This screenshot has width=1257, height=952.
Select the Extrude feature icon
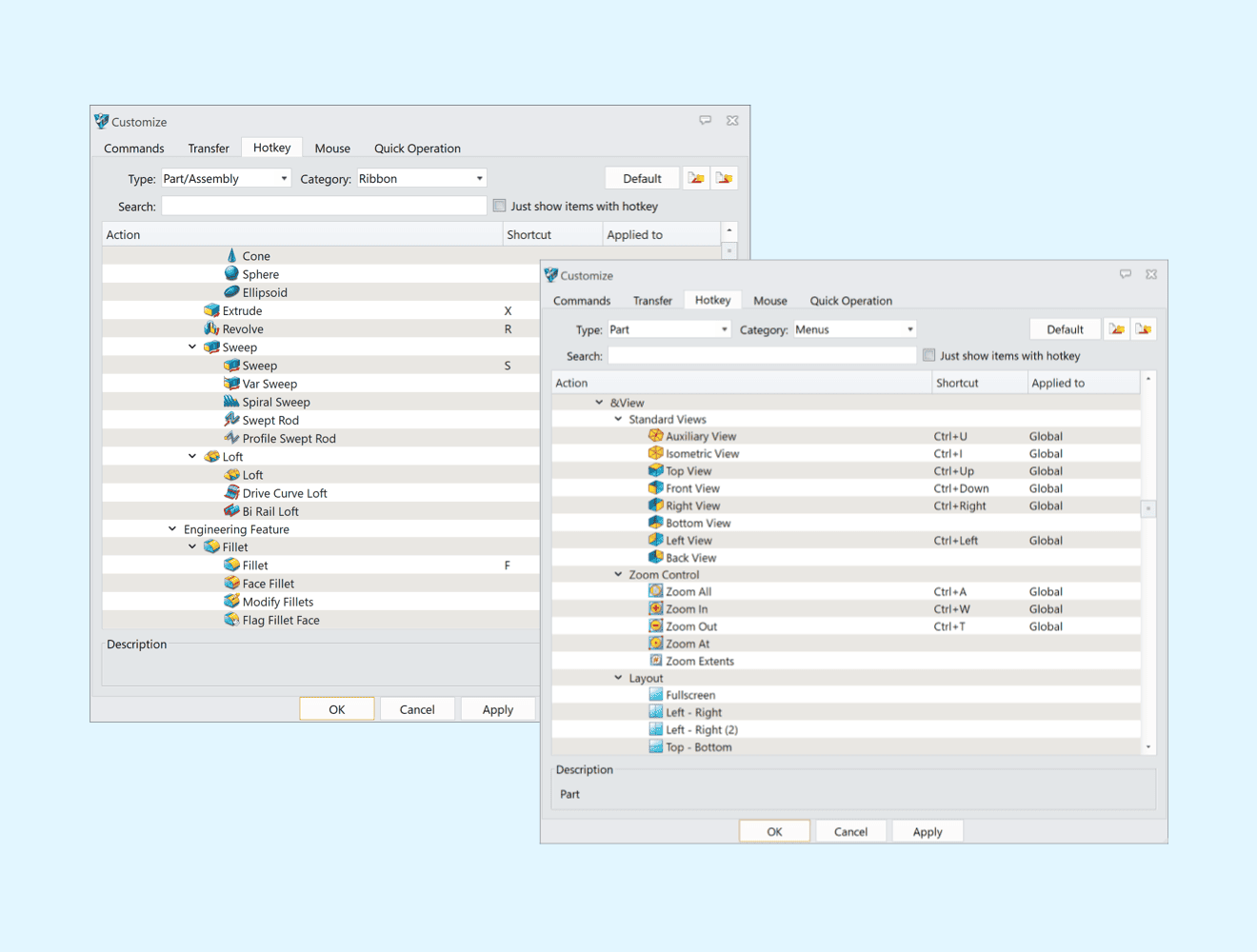click(x=210, y=310)
